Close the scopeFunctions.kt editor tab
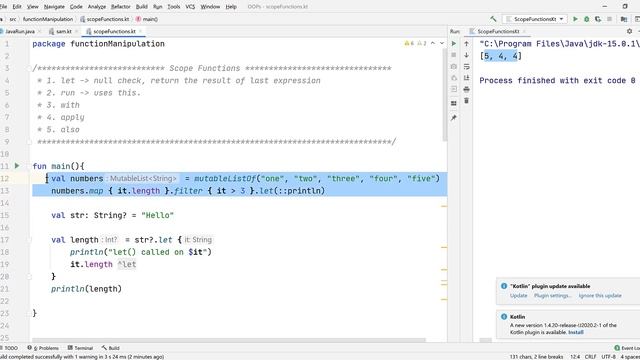The image size is (640, 360). (x=140, y=31)
